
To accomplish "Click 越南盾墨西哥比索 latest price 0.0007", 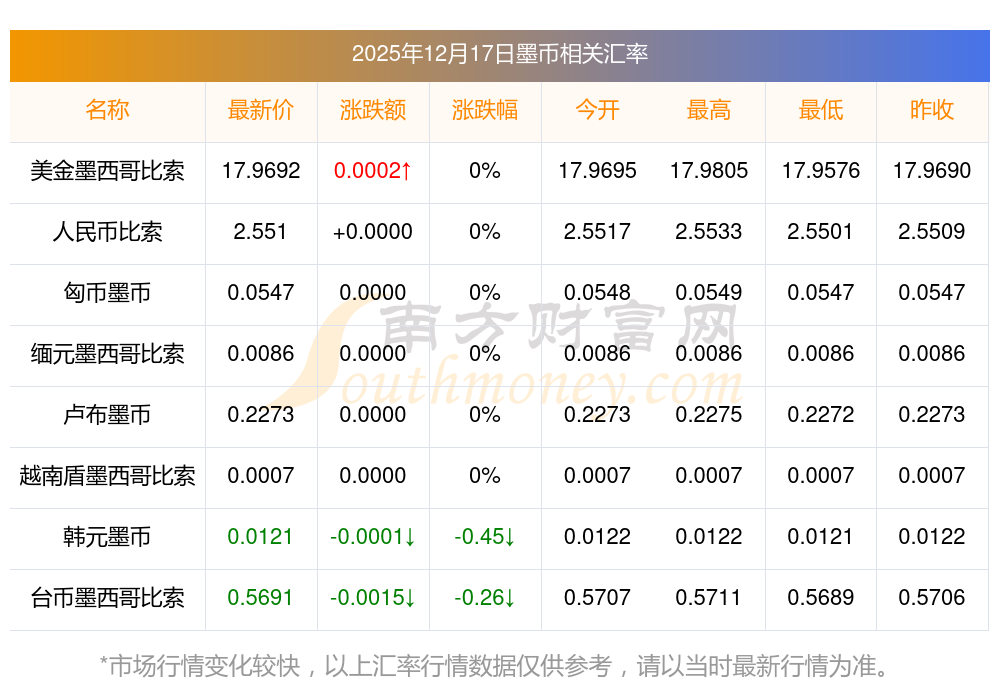I will 261,476.
